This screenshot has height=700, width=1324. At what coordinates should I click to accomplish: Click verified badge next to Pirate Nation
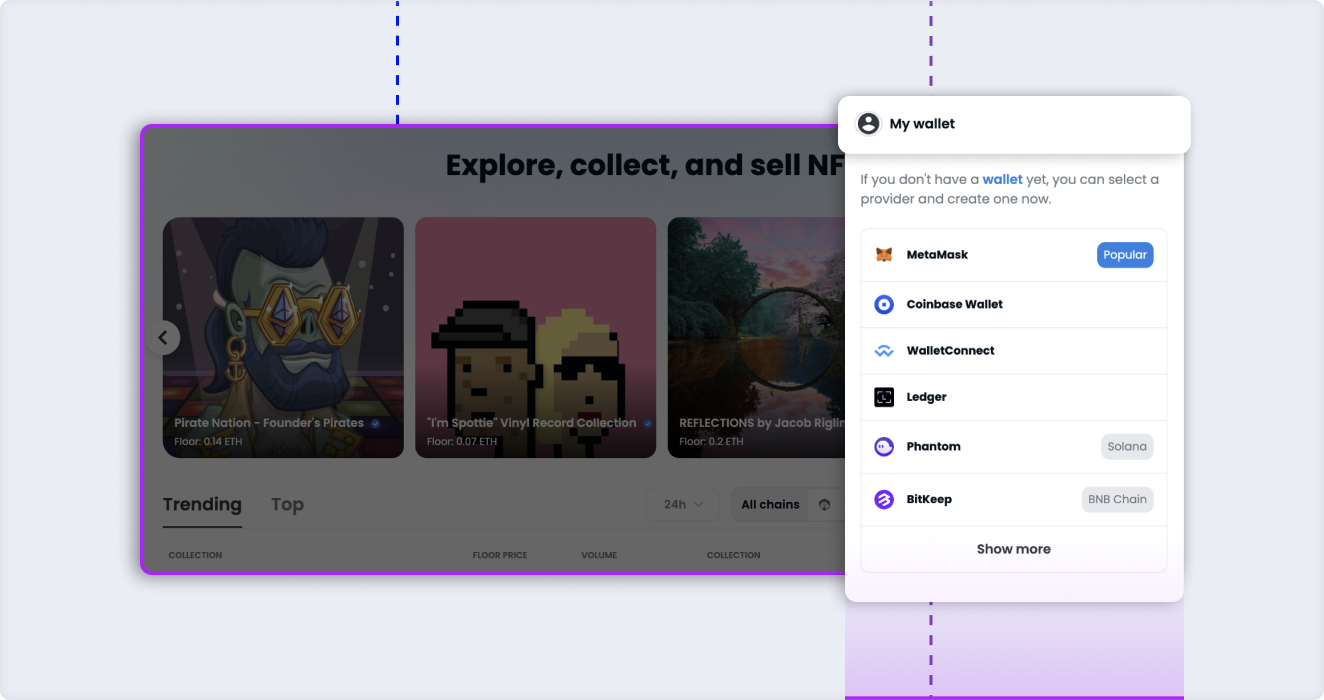point(375,424)
